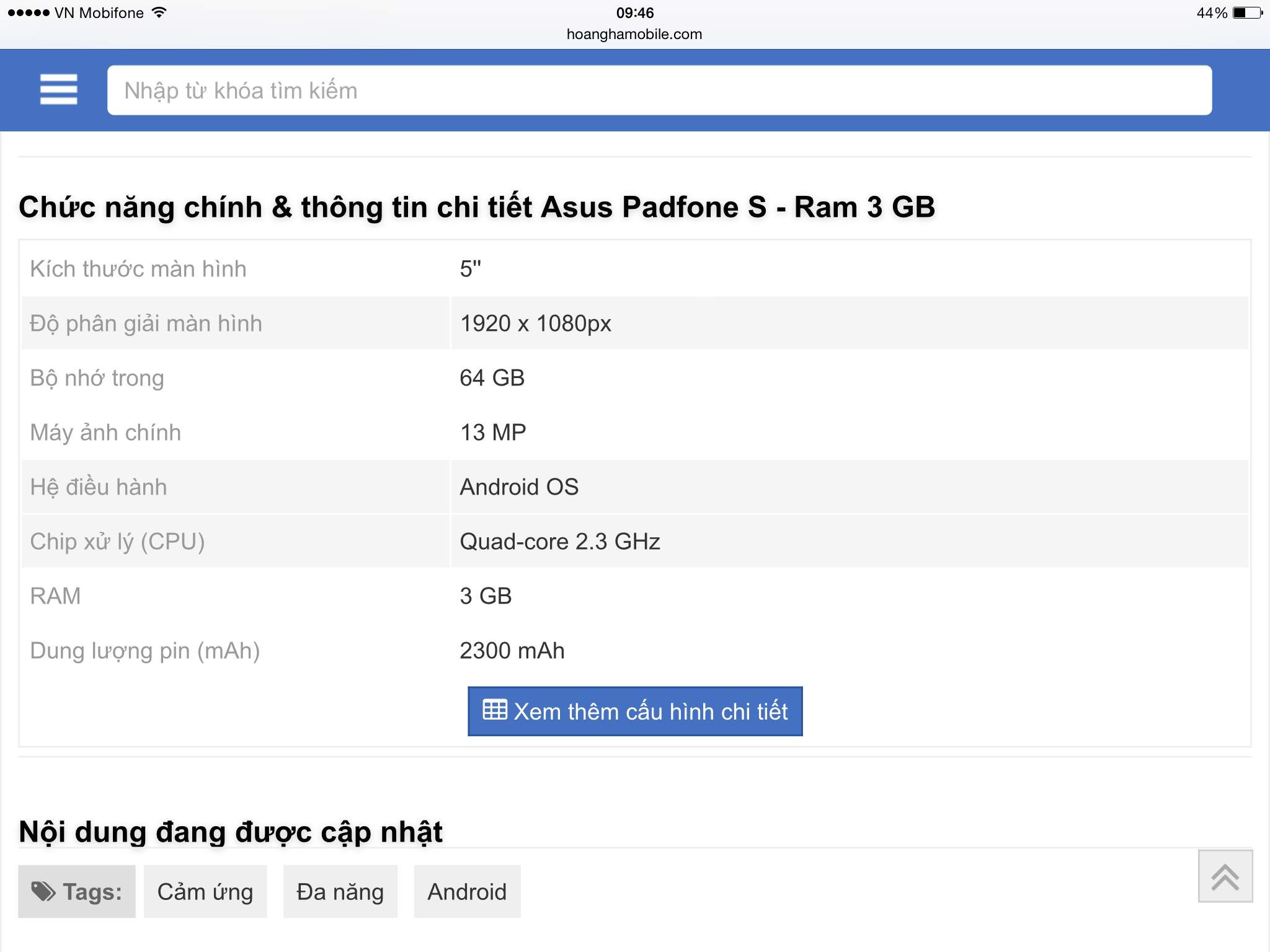1270x952 pixels.
Task: Select the Android tag
Action: tap(467, 892)
